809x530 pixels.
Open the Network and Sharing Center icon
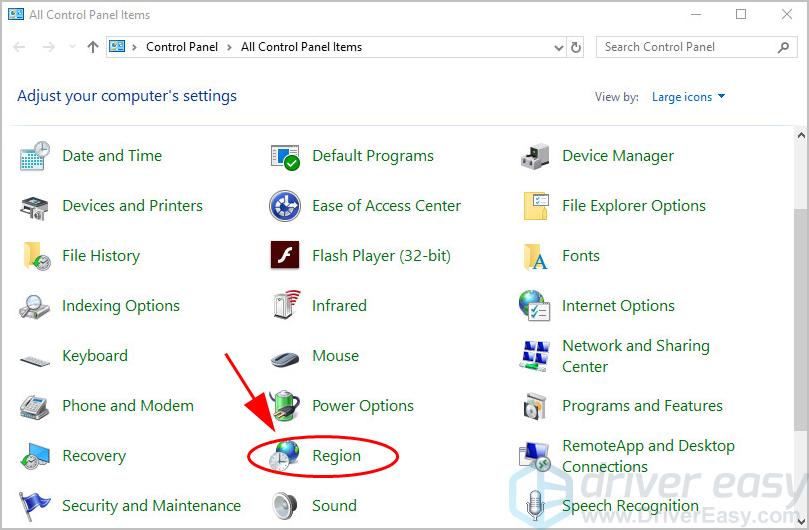click(x=535, y=356)
